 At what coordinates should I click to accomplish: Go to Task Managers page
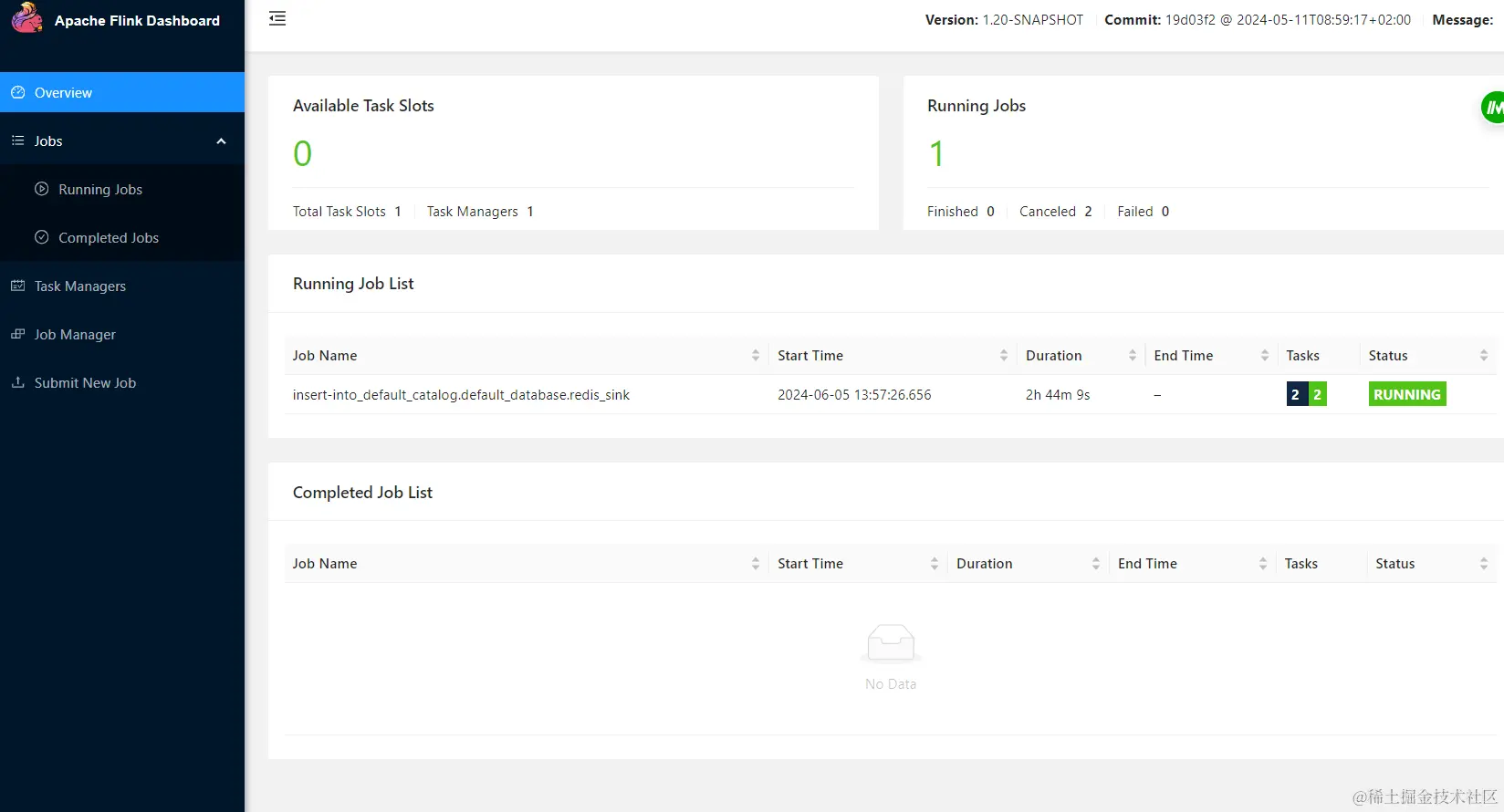[122, 286]
